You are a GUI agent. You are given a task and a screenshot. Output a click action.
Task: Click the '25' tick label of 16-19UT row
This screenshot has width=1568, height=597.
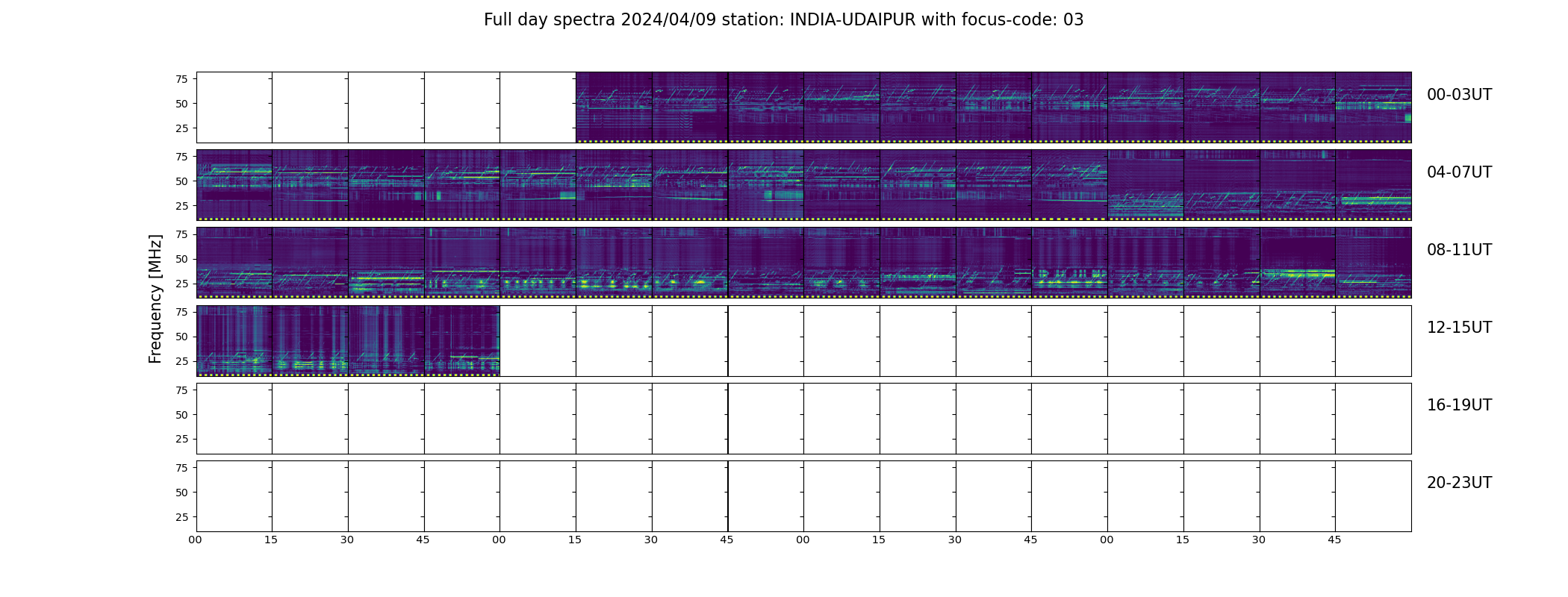point(181,439)
